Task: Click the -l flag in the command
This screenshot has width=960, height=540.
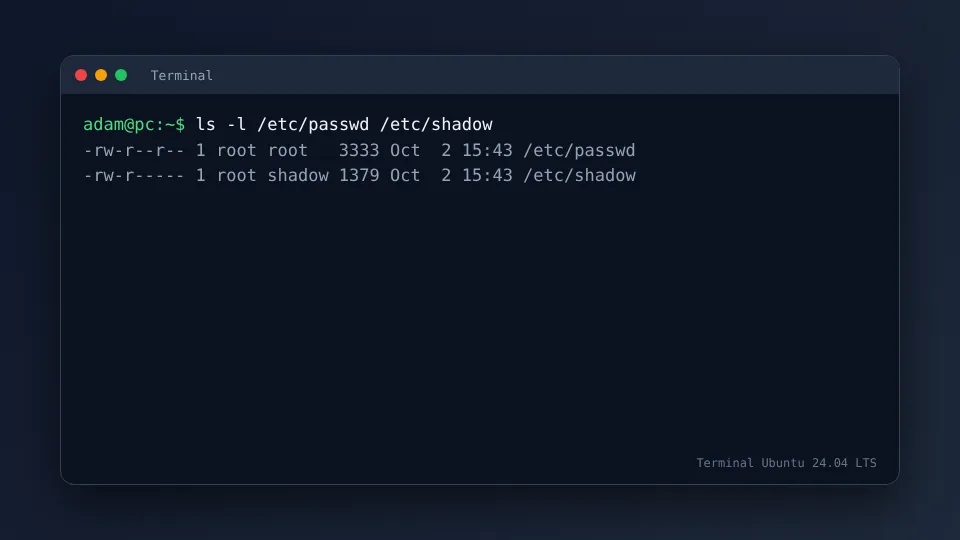Action: click(236, 124)
